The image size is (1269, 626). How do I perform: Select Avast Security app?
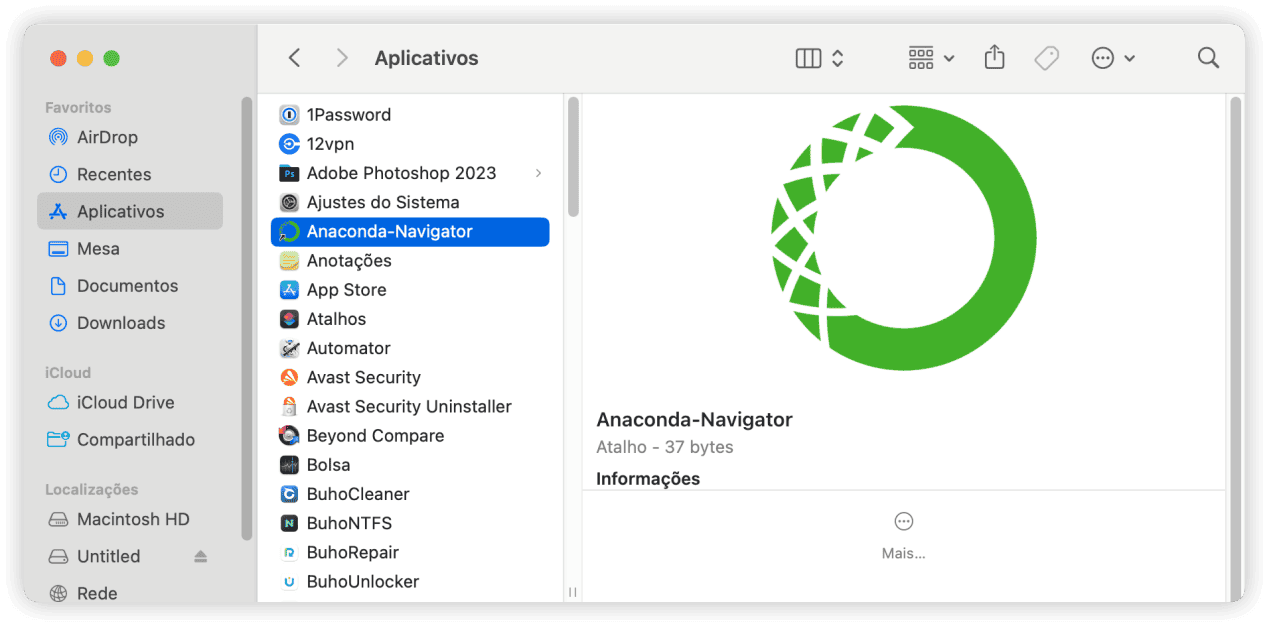[410, 377]
